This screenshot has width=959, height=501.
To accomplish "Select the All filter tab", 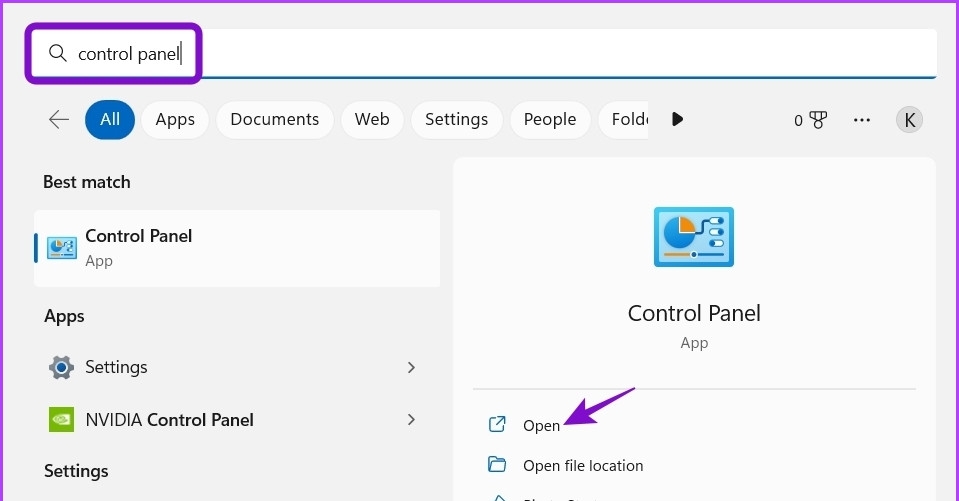I will [110, 119].
